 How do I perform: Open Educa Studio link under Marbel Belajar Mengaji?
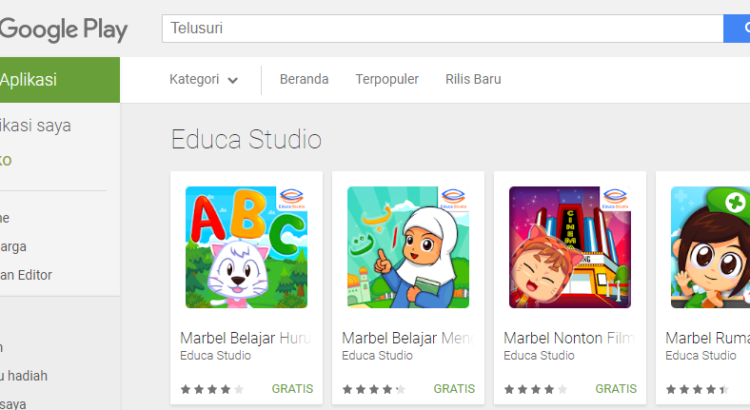[377, 355]
